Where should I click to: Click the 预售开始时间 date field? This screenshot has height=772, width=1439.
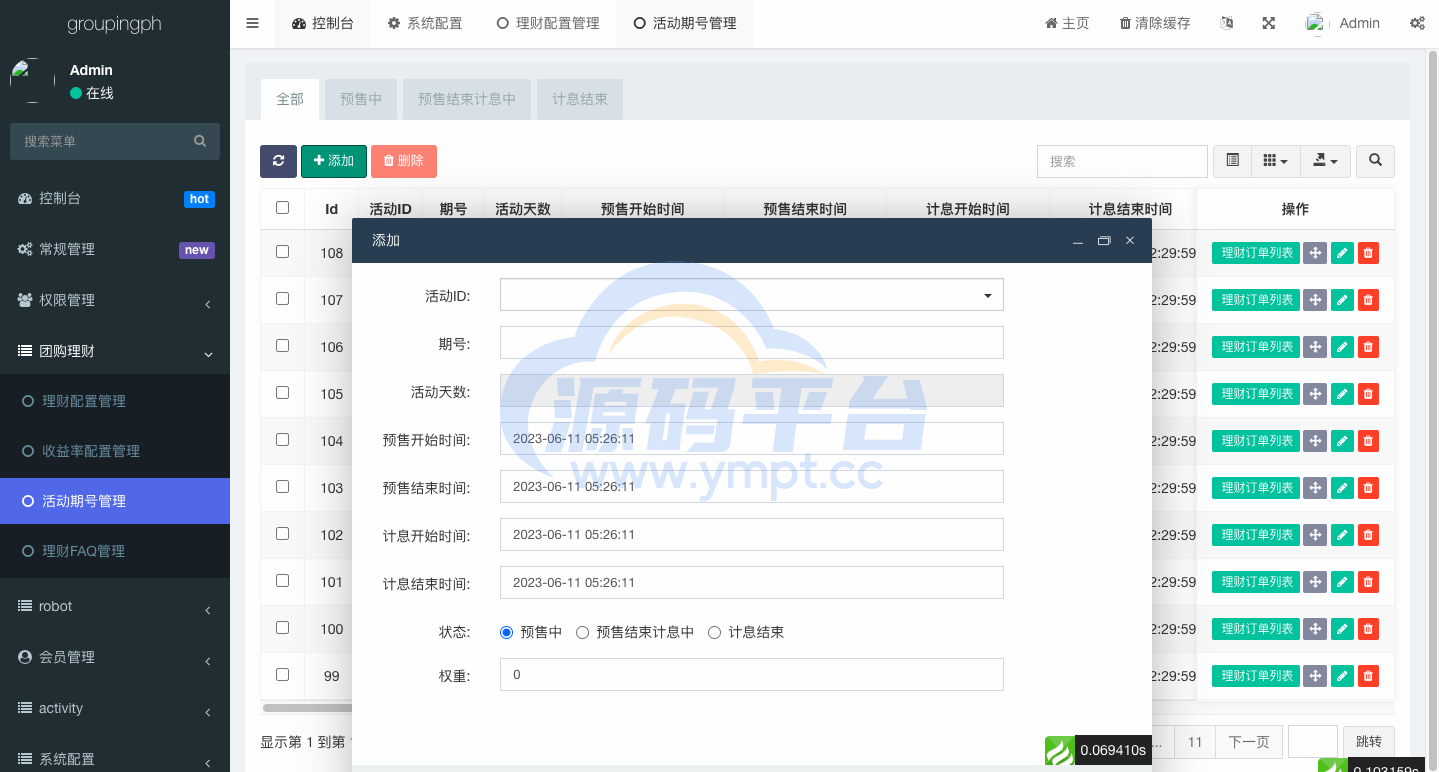[x=751, y=439]
